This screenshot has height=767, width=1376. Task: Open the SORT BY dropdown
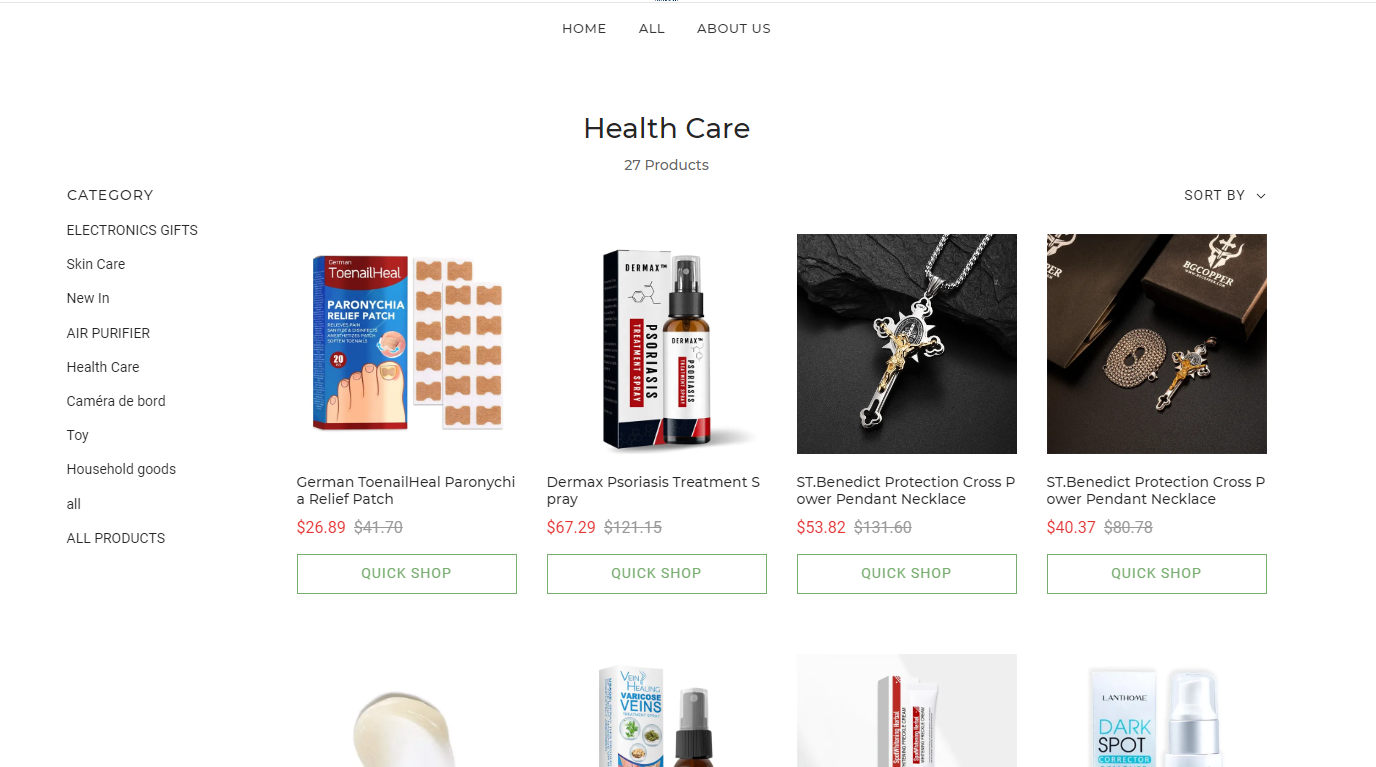pyautogui.click(x=1224, y=195)
